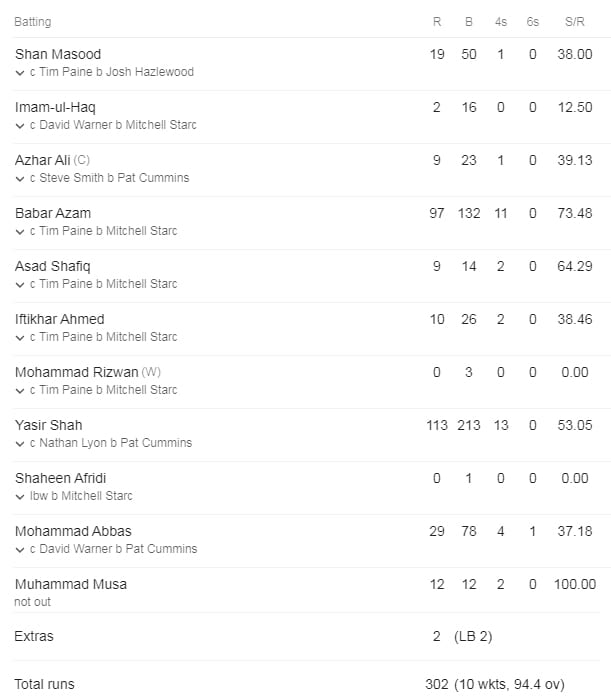Open Babar Azam player name
The width and height of the screenshot is (611, 698).
pos(53,213)
